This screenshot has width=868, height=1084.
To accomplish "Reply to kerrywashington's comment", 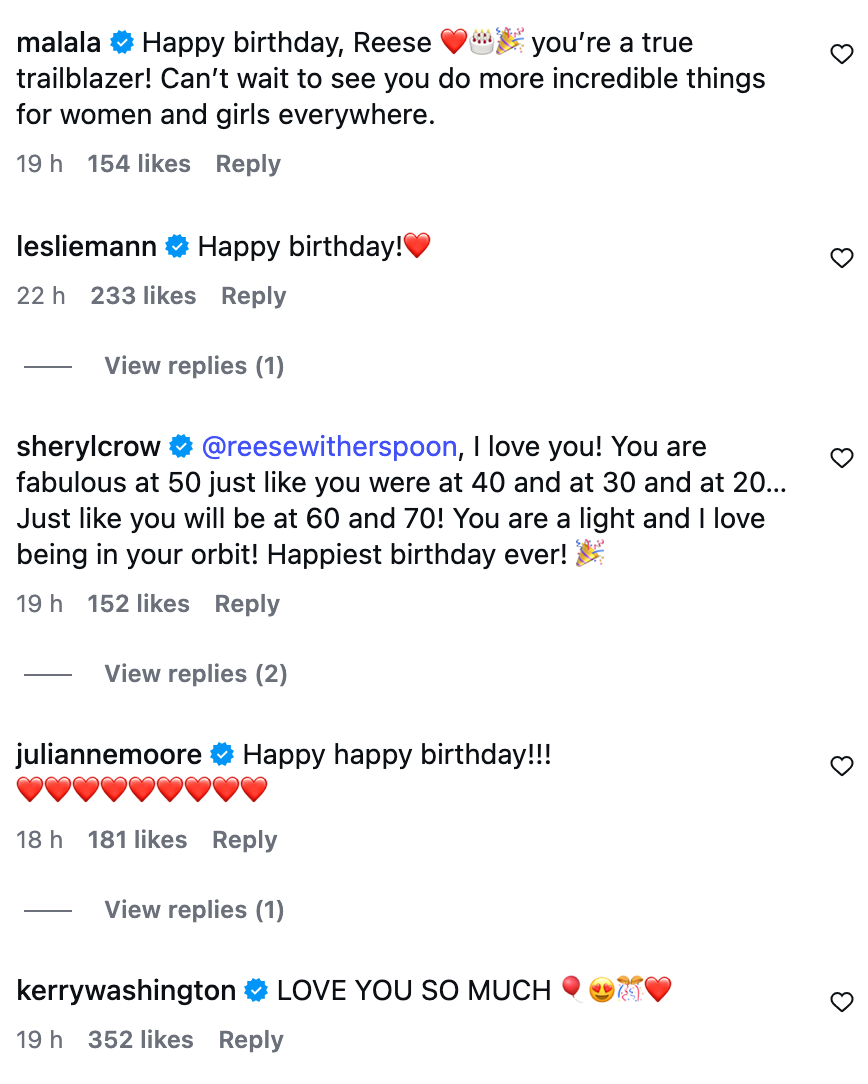I will 251,1040.
